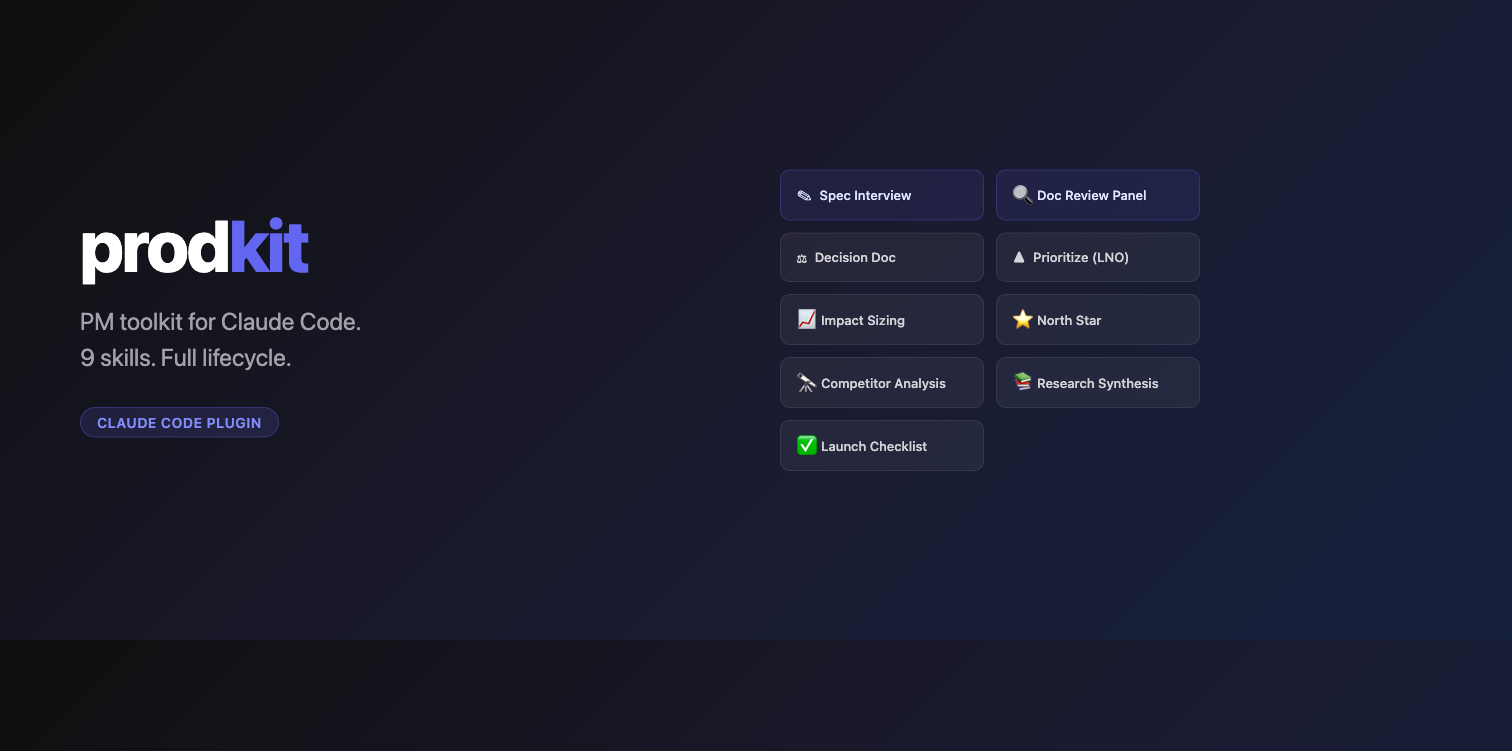Image resolution: width=1512 pixels, height=751 pixels.
Task: Open the Prioritize (LNO) card
Action: (x=1098, y=258)
